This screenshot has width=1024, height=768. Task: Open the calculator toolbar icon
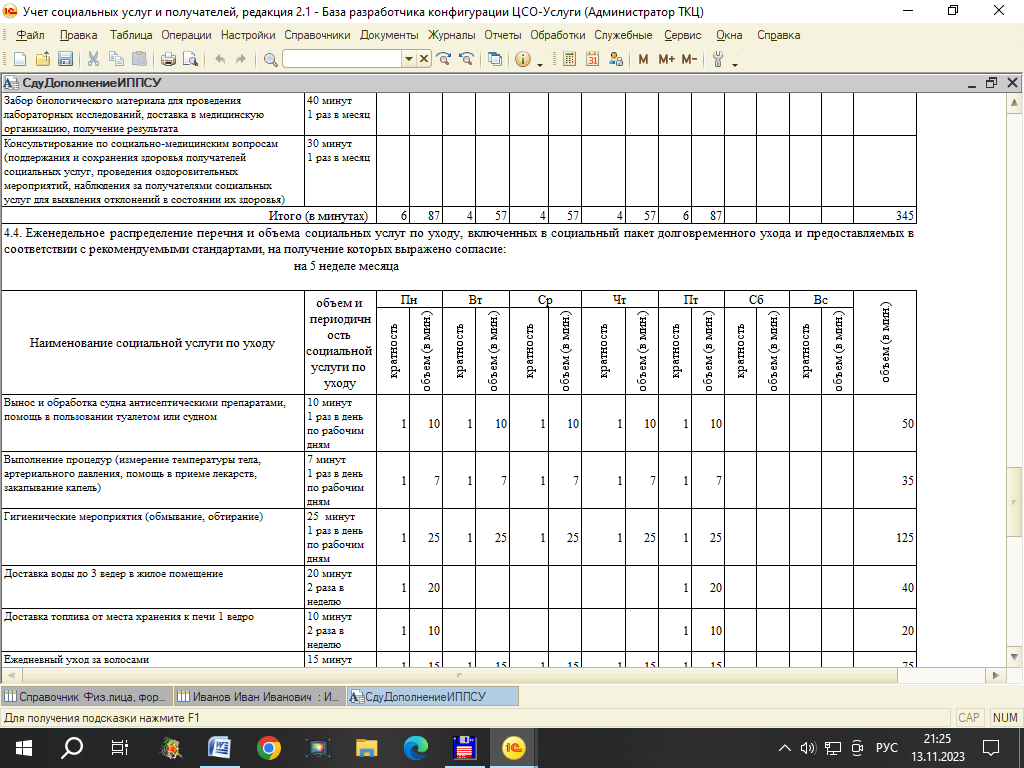coord(569,59)
